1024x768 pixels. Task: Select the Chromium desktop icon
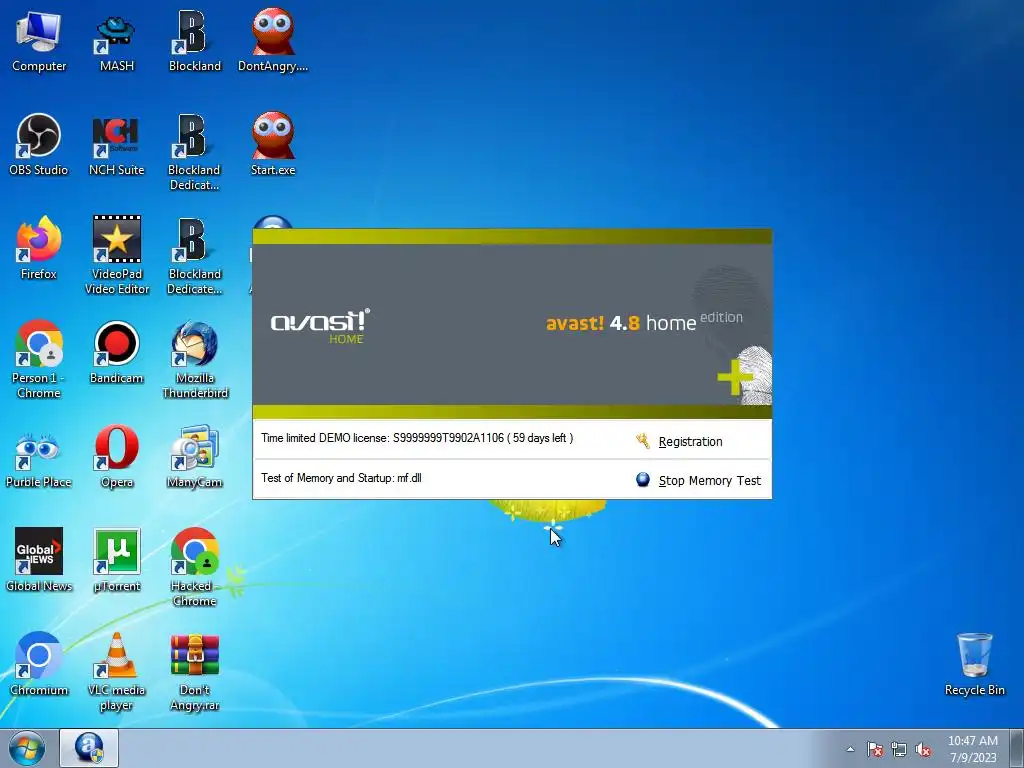39,664
